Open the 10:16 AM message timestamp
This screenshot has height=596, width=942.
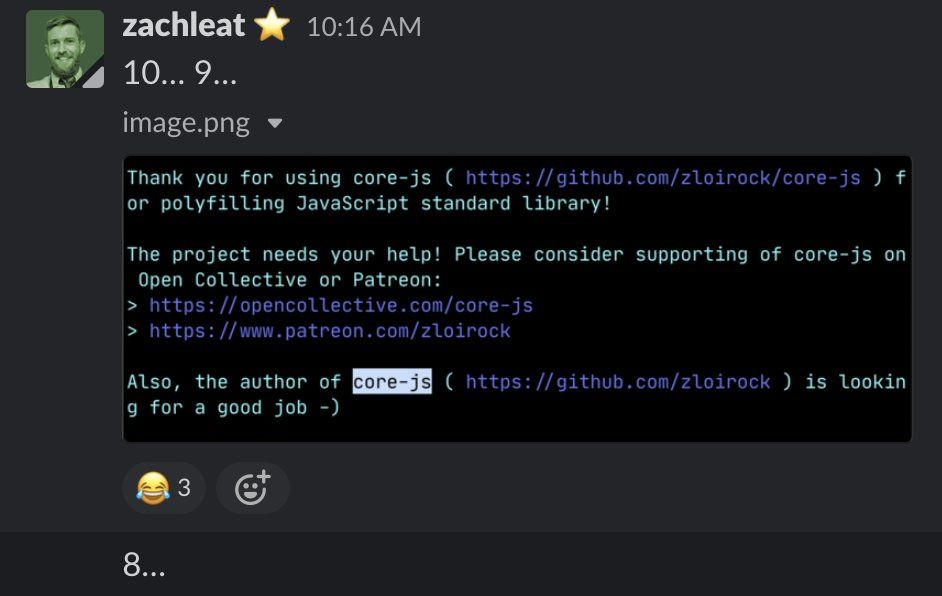(364, 27)
